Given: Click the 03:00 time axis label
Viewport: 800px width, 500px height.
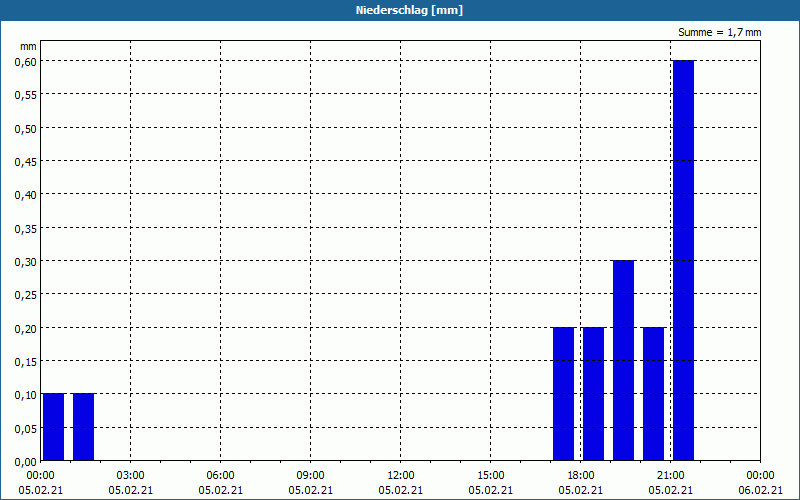Looking at the screenshot, I should point(131,476).
